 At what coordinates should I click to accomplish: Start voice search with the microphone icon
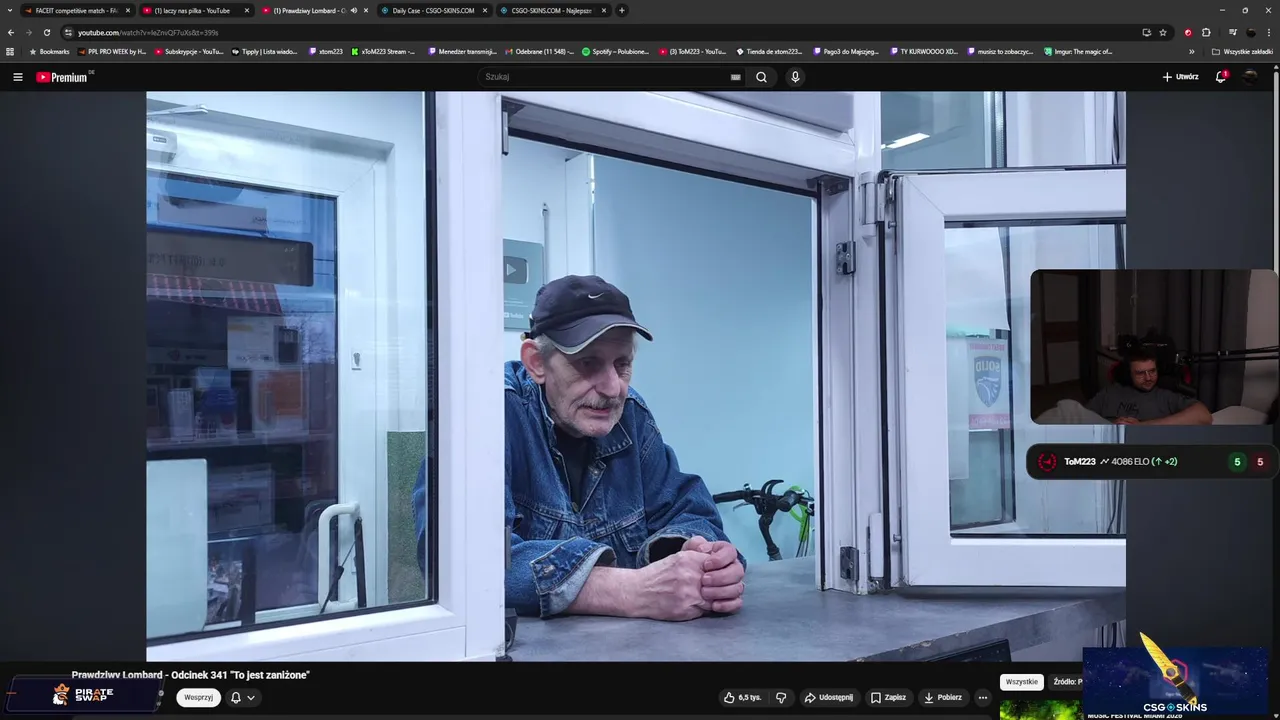pos(795,77)
